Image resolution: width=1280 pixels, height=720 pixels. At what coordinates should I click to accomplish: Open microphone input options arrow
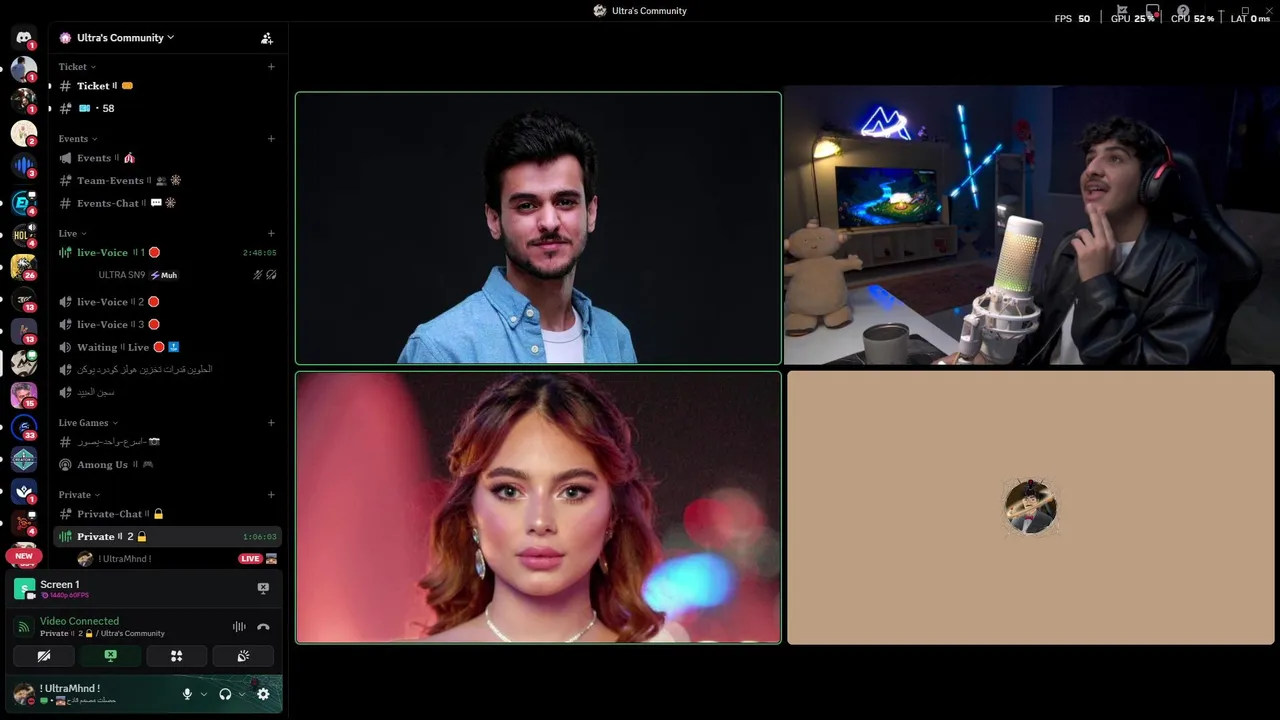(x=204, y=694)
